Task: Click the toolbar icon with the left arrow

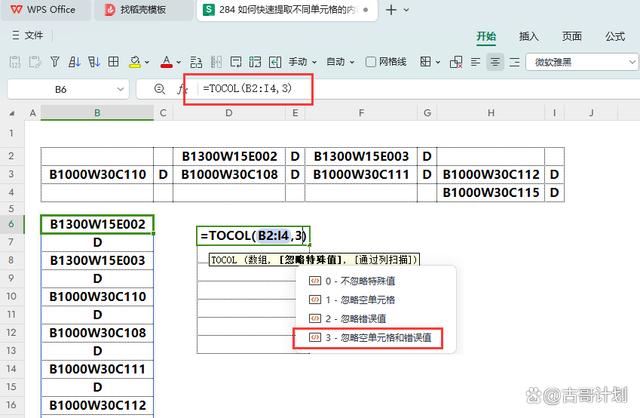Action: pos(275,62)
